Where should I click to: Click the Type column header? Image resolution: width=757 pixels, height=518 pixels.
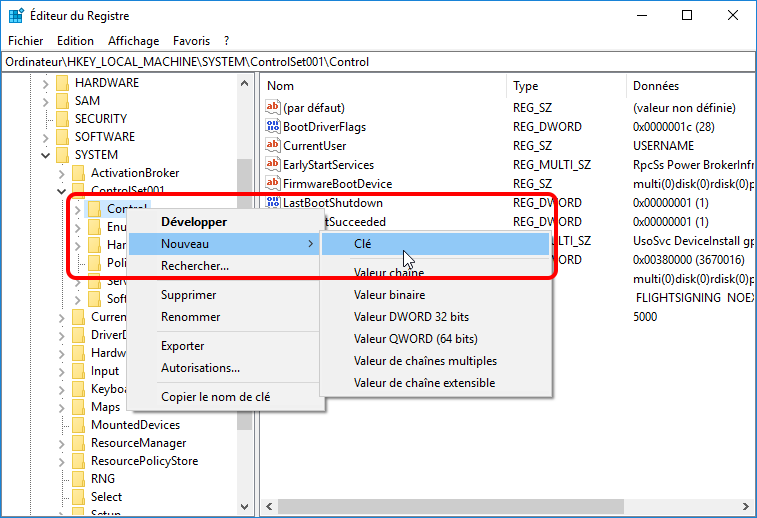(566, 86)
